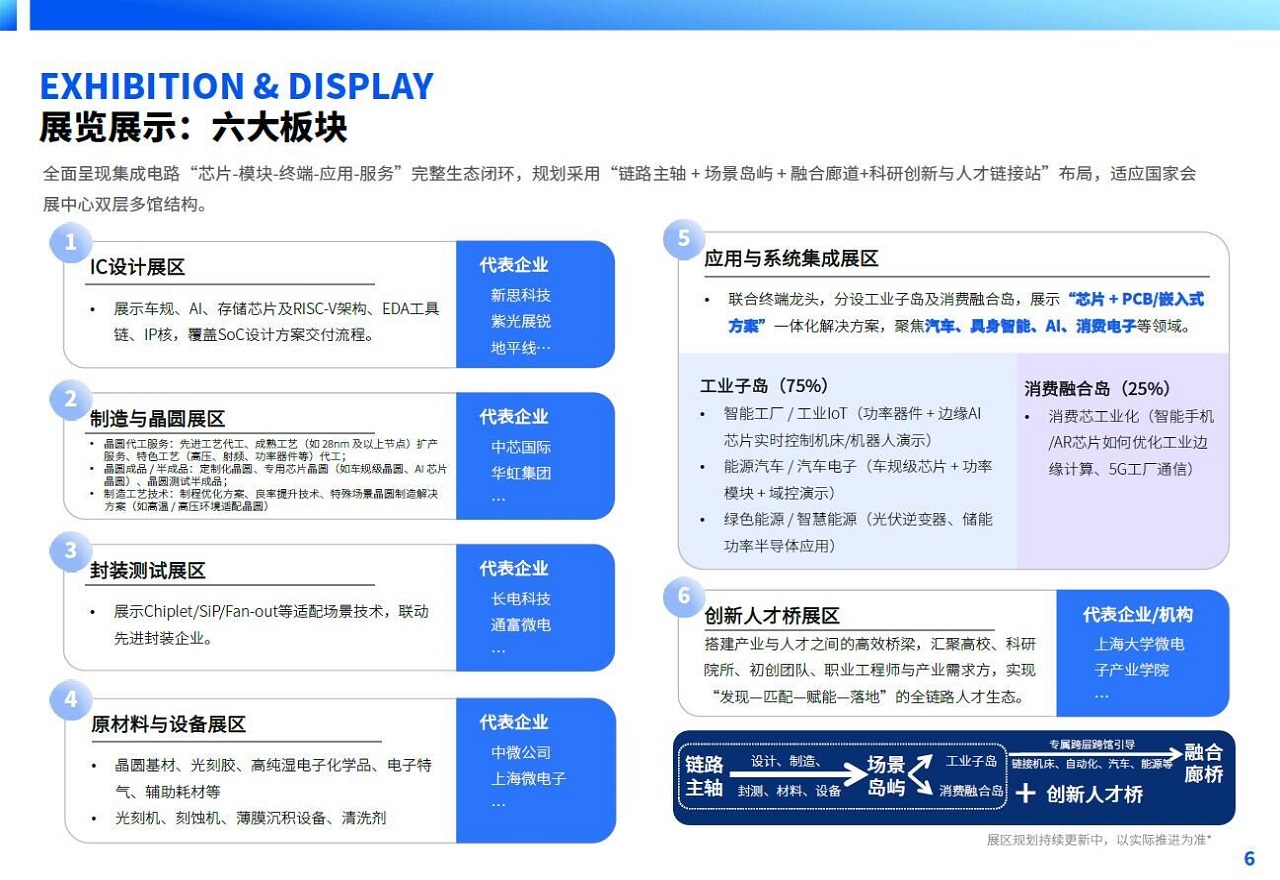Select the IC设计展区 heading

pyautogui.click(x=138, y=267)
